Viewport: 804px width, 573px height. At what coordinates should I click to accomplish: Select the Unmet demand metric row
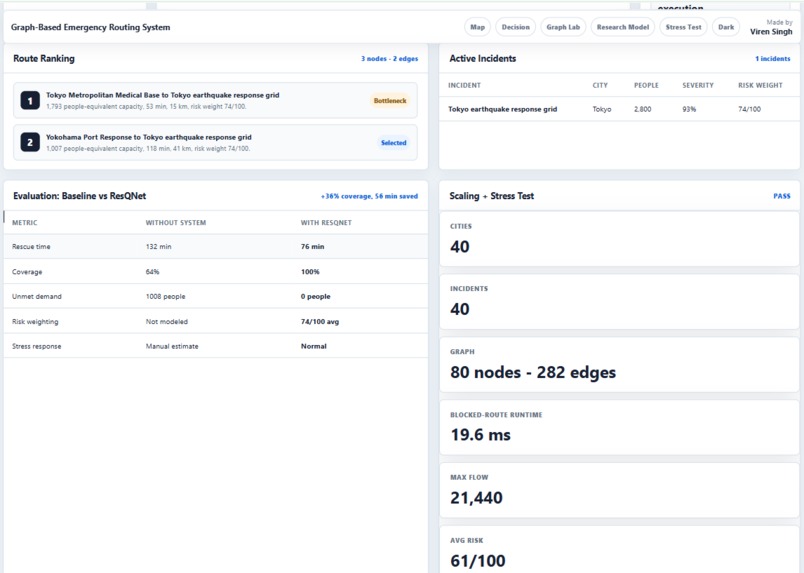[x=215, y=296]
